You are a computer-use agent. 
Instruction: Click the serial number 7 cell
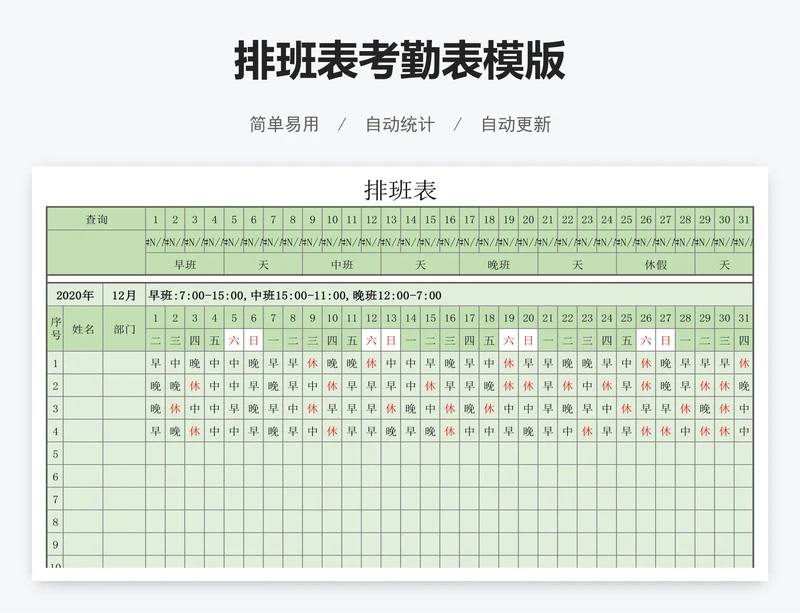tap(56, 499)
